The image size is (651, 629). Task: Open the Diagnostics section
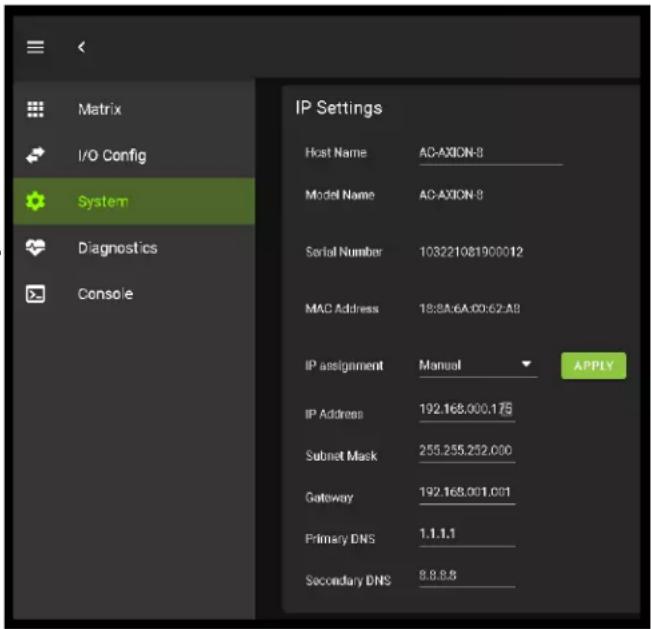pyautogui.click(x=134, y=248)
